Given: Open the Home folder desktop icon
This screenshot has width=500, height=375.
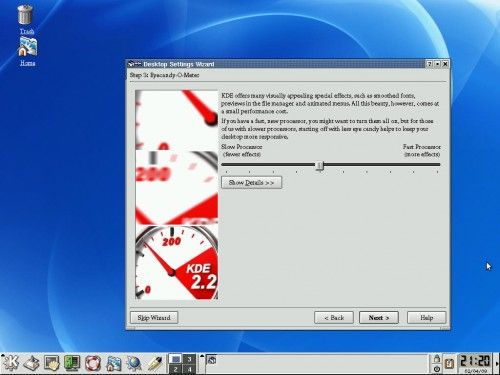Looking at the screenshot, I should click(x=28, y=47).
